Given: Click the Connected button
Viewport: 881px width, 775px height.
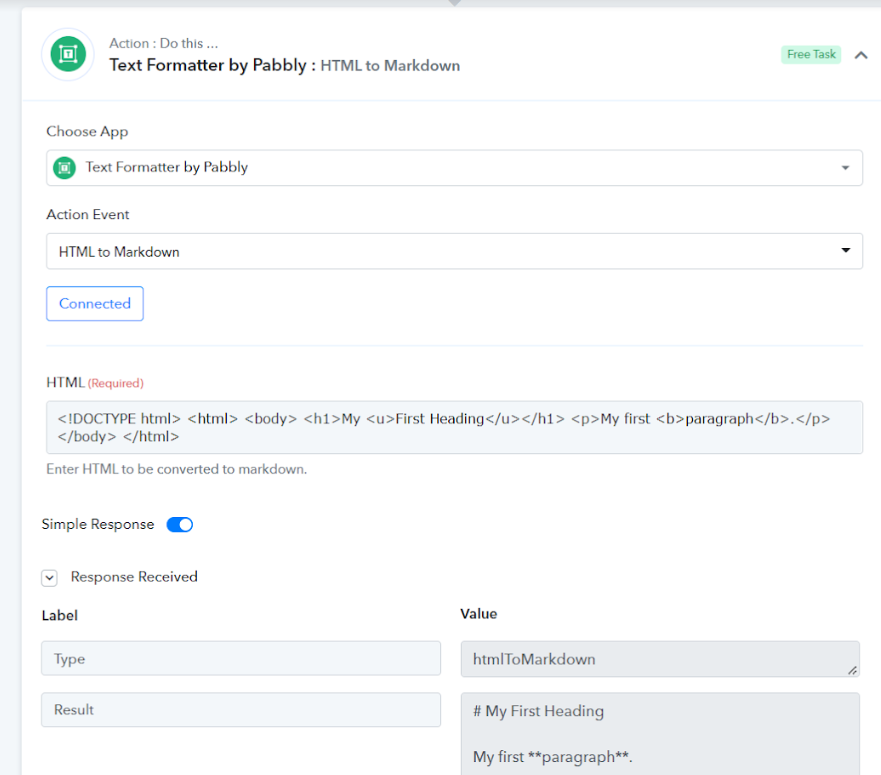Looking at the screenshot, I should [95, 303].
